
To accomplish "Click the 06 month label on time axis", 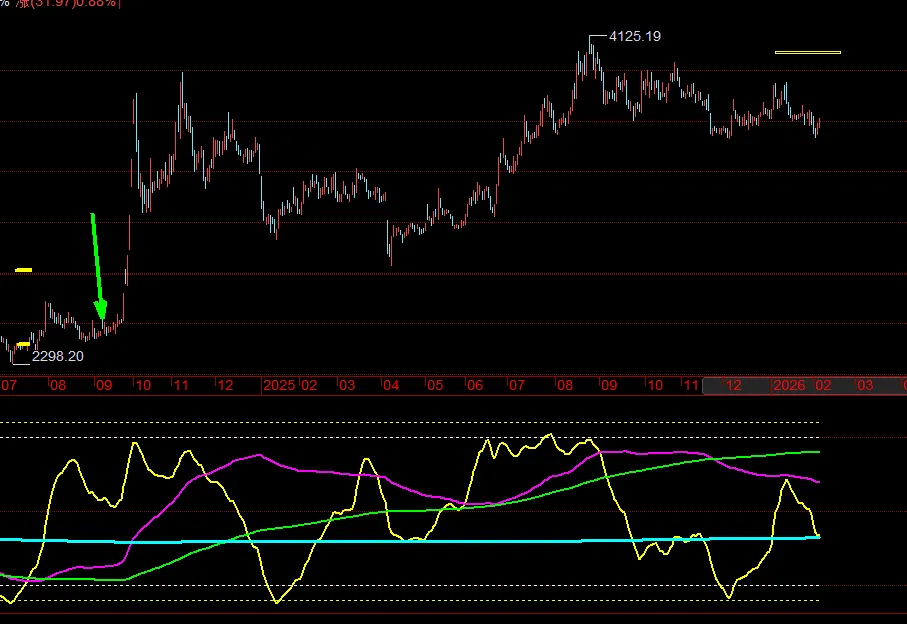I will [475, 385].
